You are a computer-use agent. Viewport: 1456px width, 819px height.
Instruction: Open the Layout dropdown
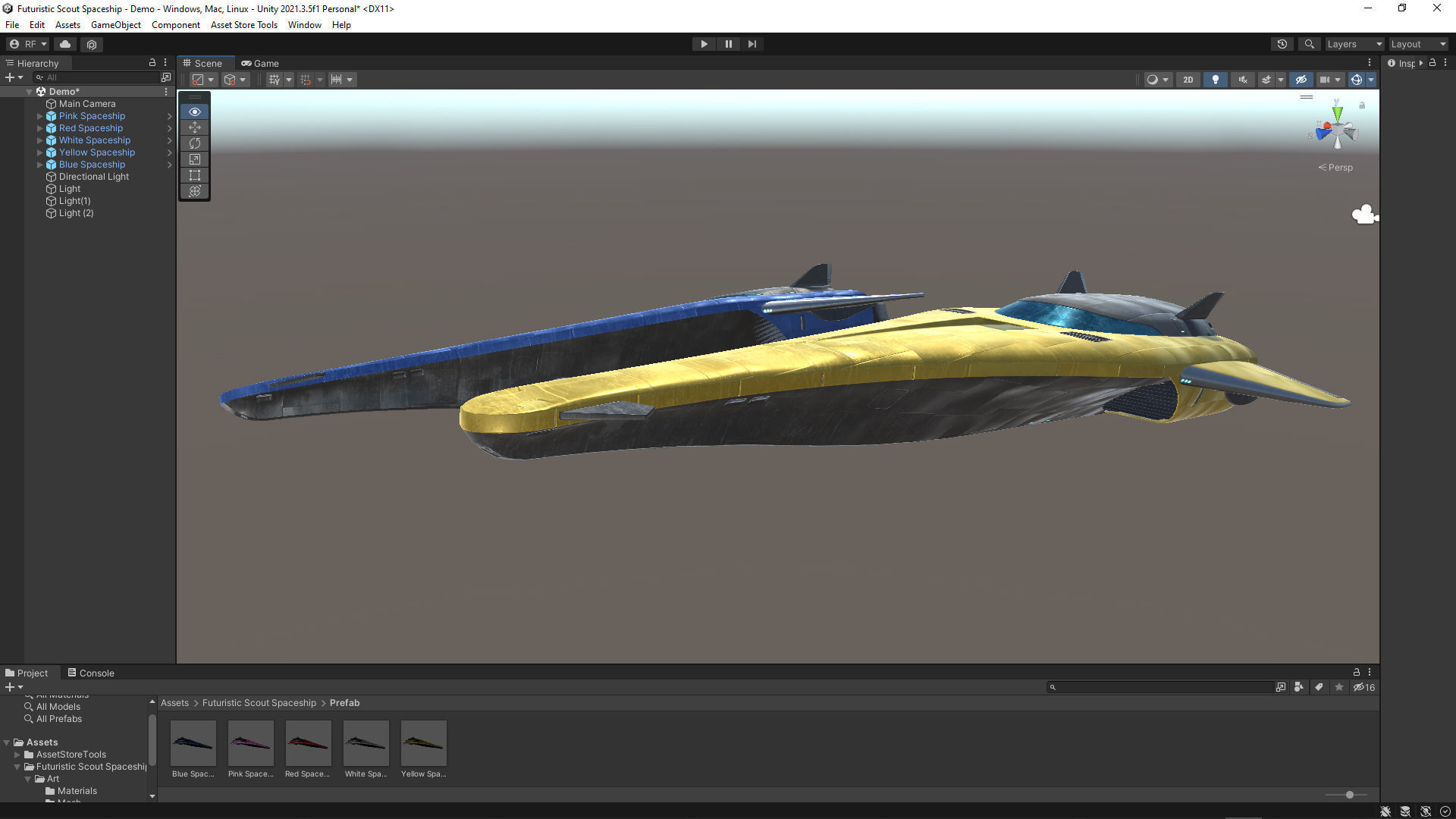coord(1418,44)
